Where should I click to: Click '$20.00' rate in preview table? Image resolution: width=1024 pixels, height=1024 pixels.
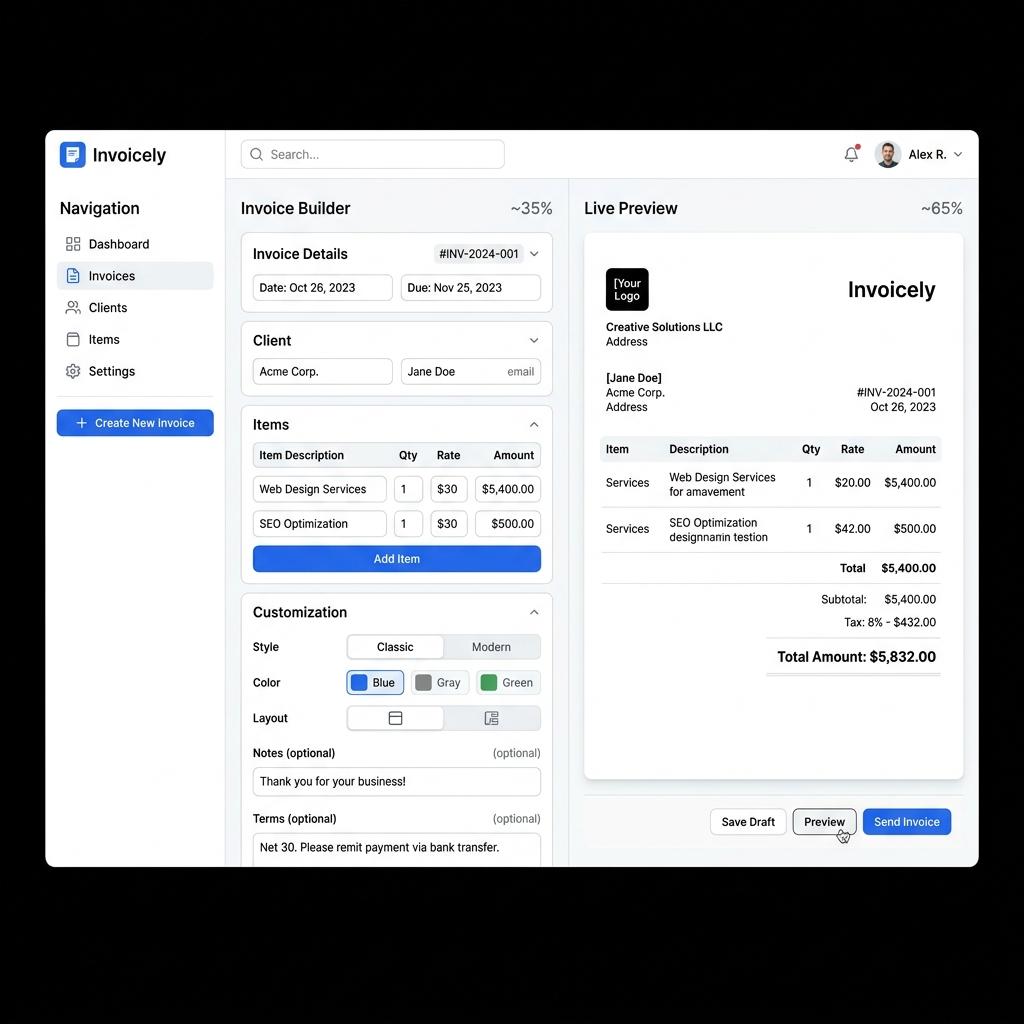(852, 483)
